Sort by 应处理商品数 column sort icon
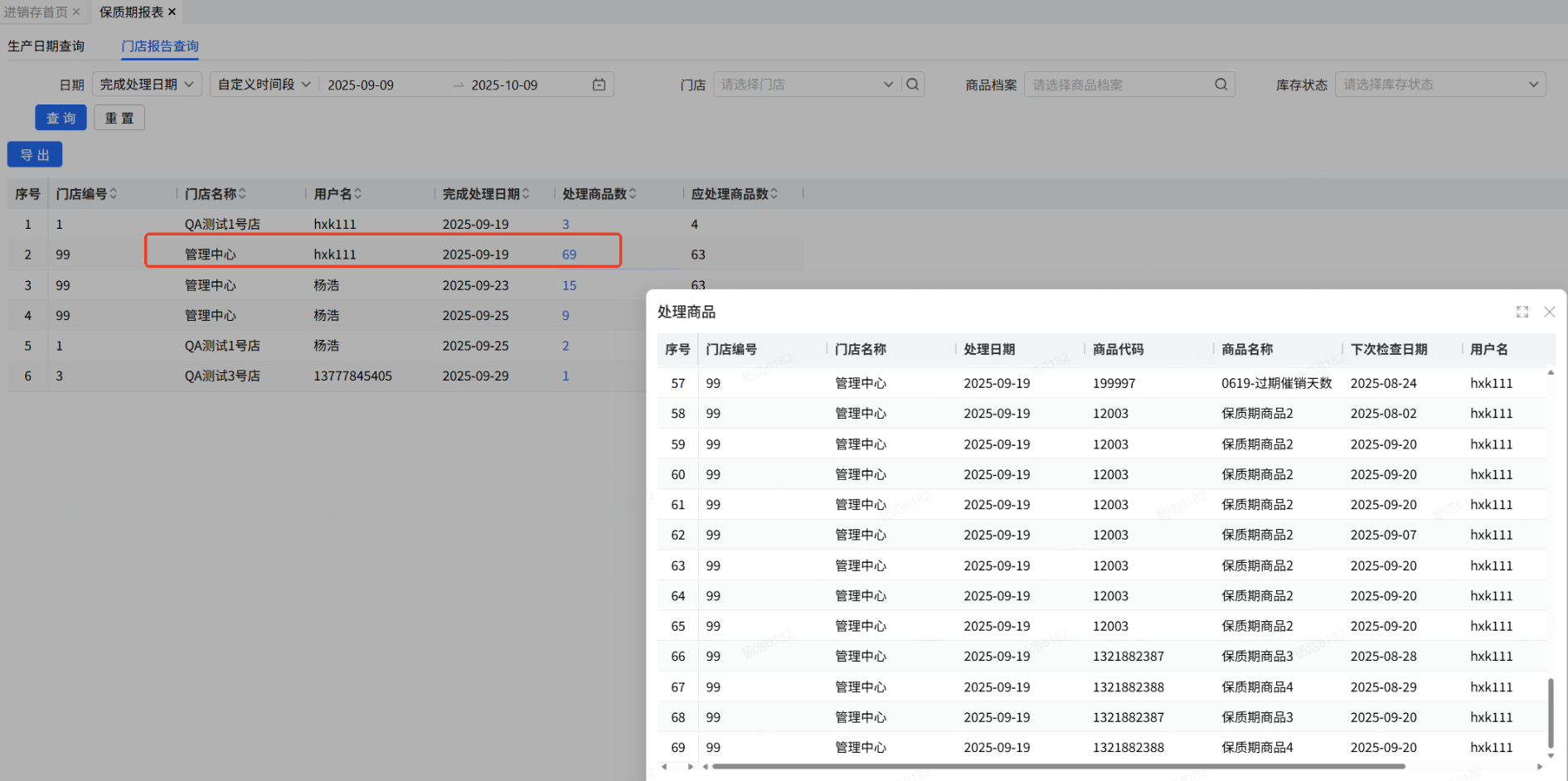 [774, 194]
